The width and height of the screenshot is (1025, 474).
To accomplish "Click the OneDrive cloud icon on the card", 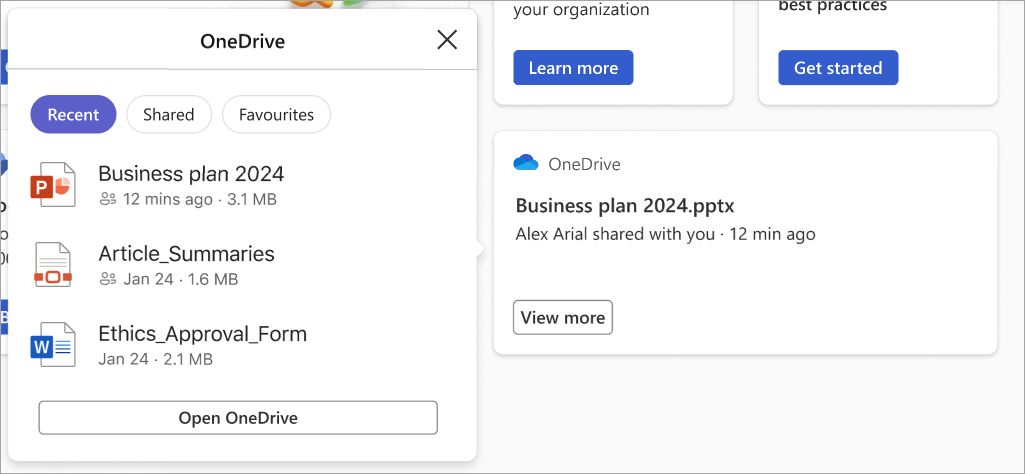I will pyautogui.click(x=526, y=163).
